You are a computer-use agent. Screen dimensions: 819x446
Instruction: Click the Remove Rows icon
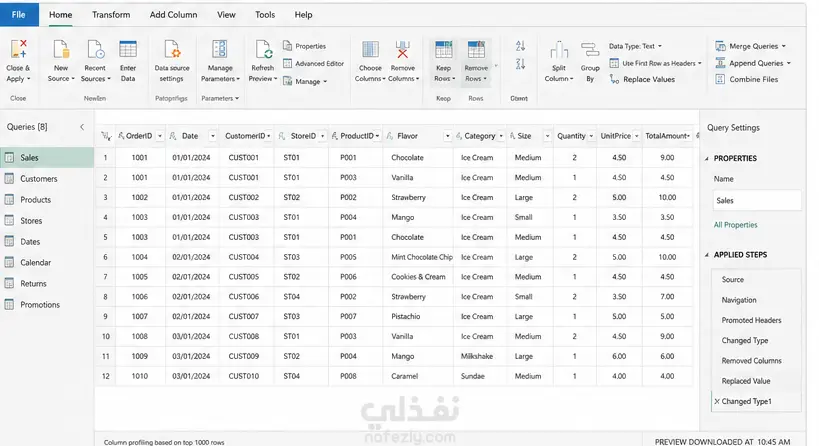(476, 50)
